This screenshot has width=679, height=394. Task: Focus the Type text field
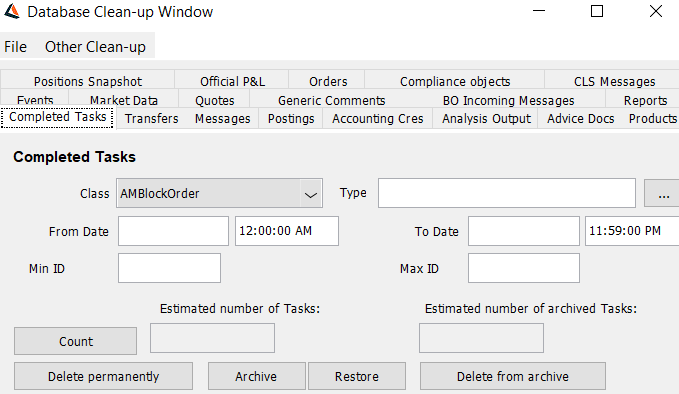(507, 193)
